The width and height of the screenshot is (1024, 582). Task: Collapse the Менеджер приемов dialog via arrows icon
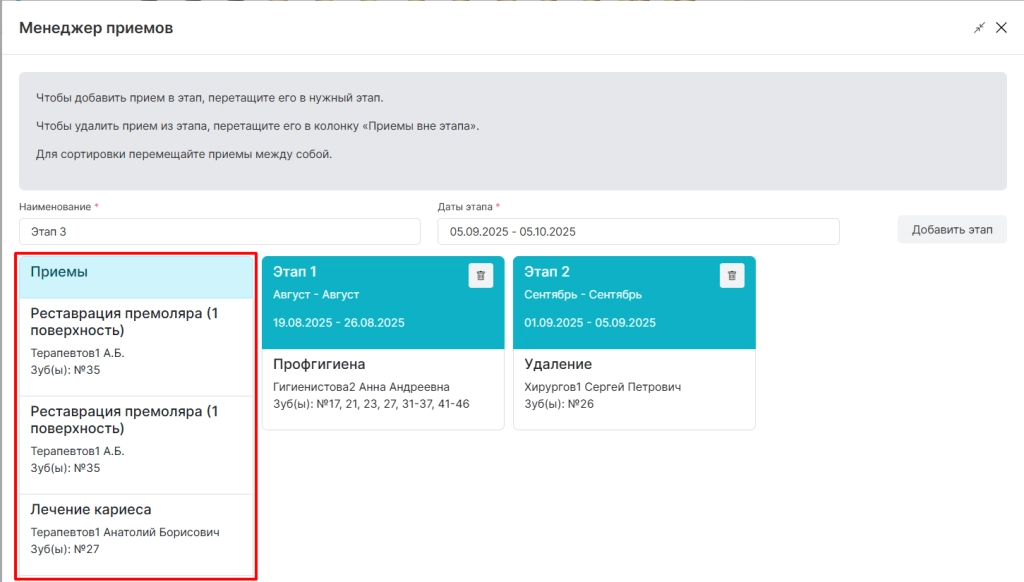pos(979,27)
